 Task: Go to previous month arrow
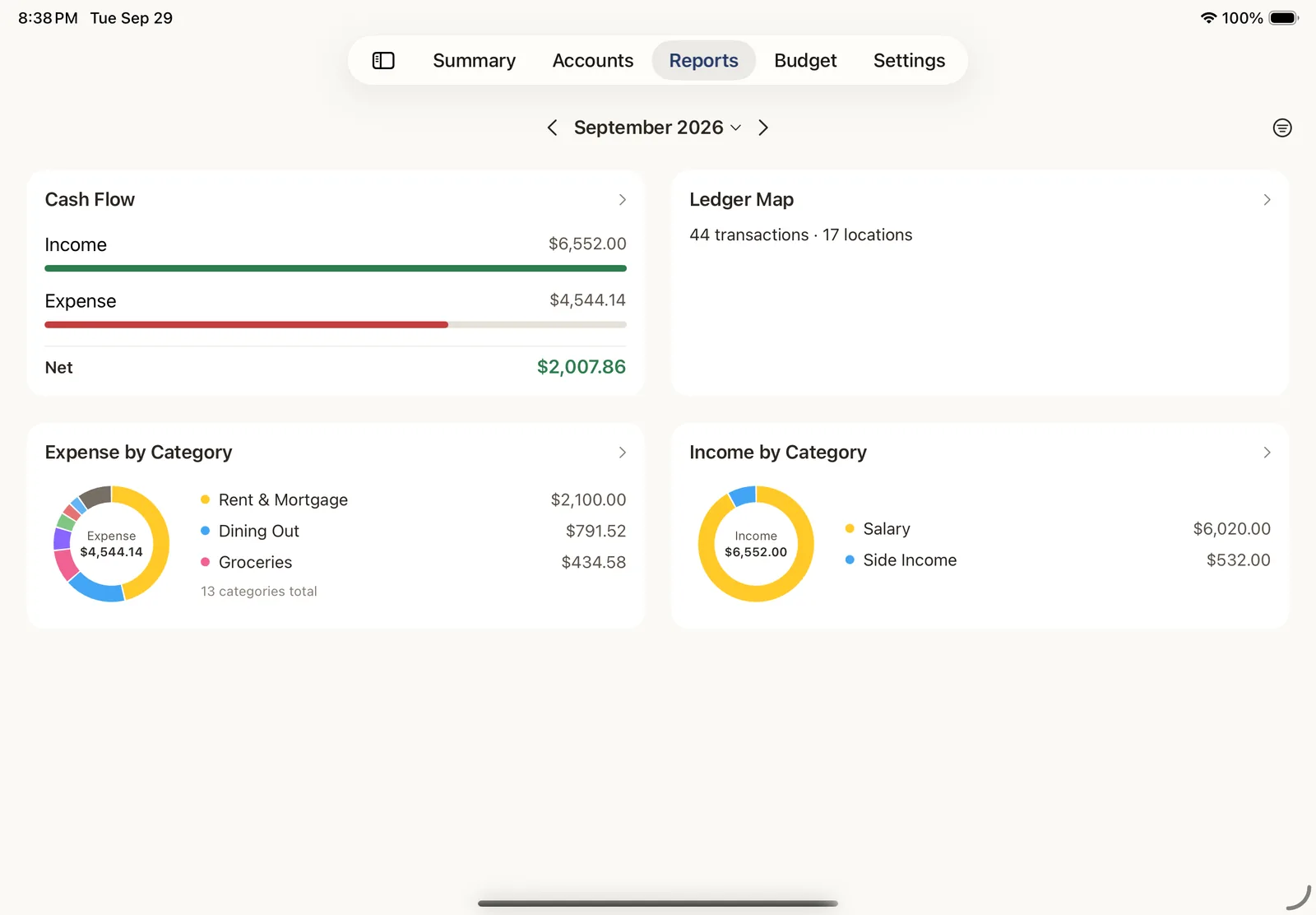tap(552, 128)
